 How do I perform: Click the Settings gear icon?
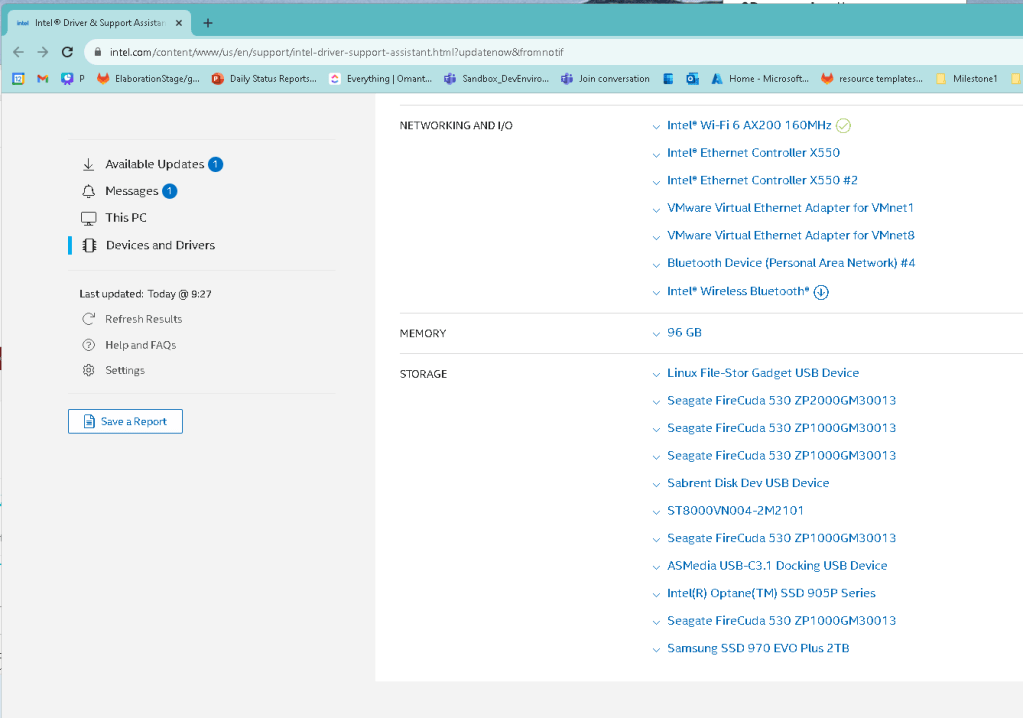(89, 370)
